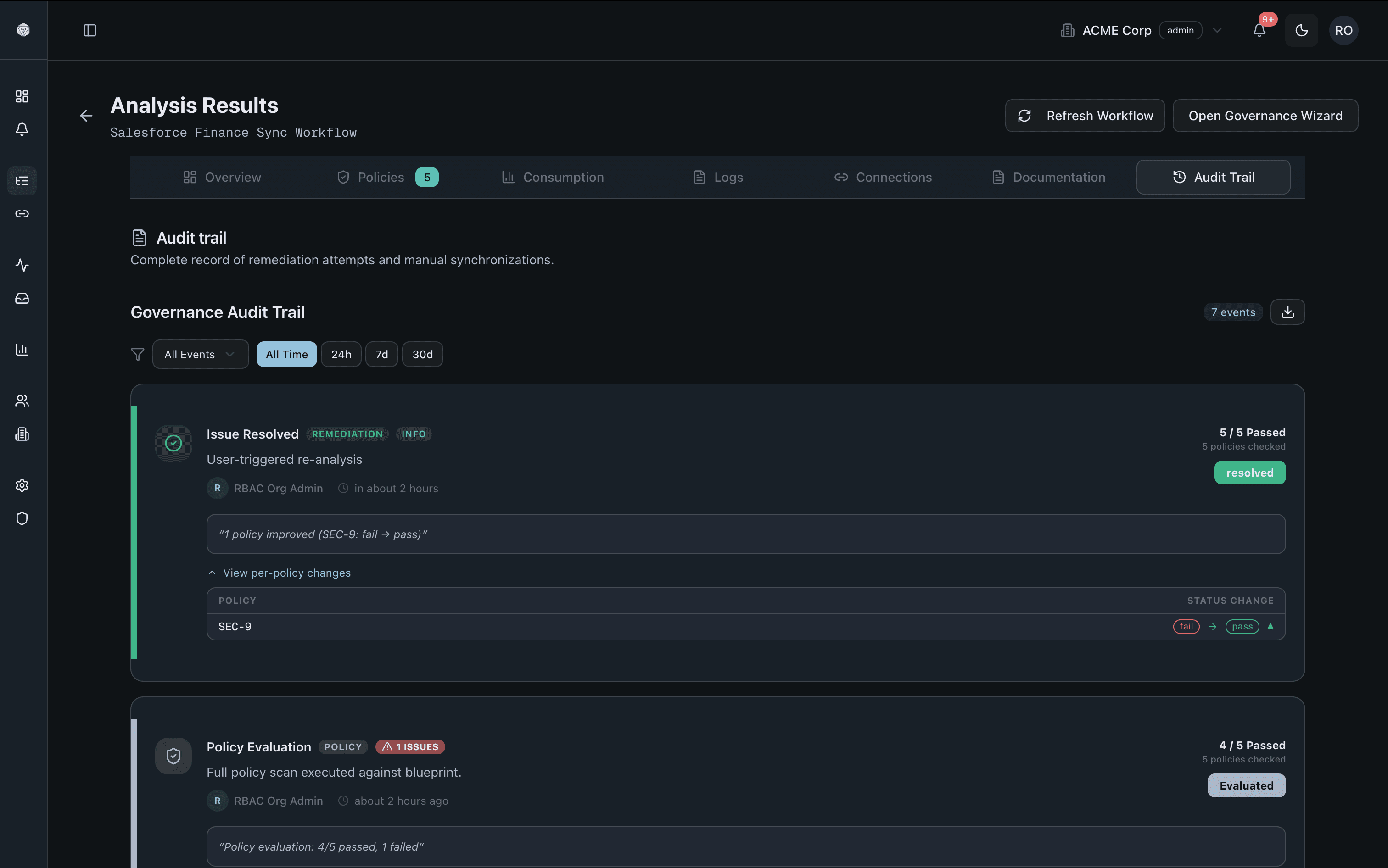Open notifications via the bell with 9+ badge
Viewport: 1388px width, 868px height.
1259,30
